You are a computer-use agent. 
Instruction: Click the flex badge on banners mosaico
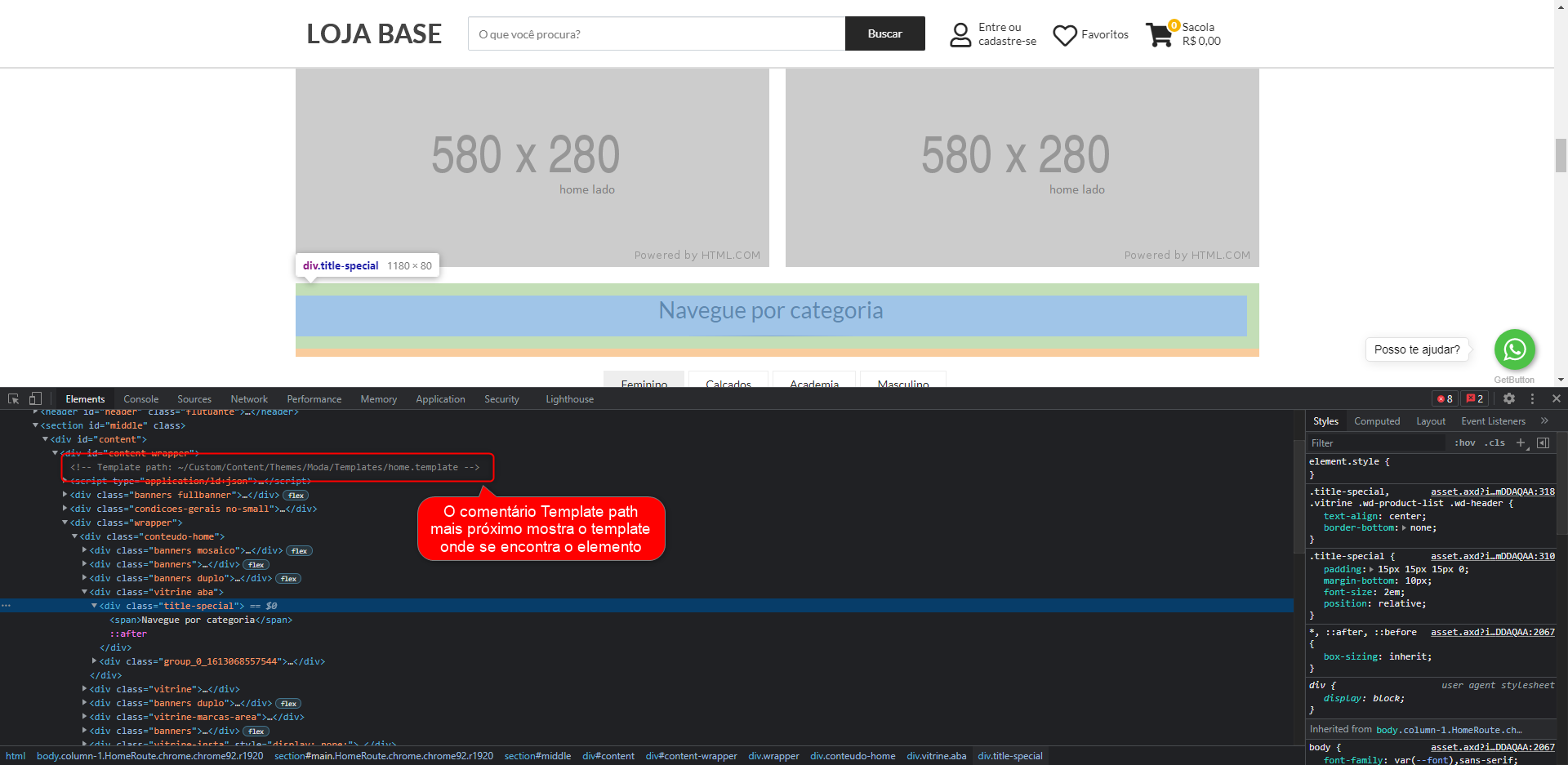300,551
